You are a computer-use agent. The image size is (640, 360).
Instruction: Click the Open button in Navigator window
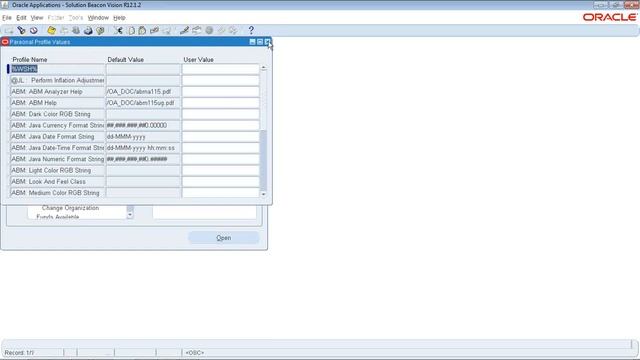click(224, 238)
